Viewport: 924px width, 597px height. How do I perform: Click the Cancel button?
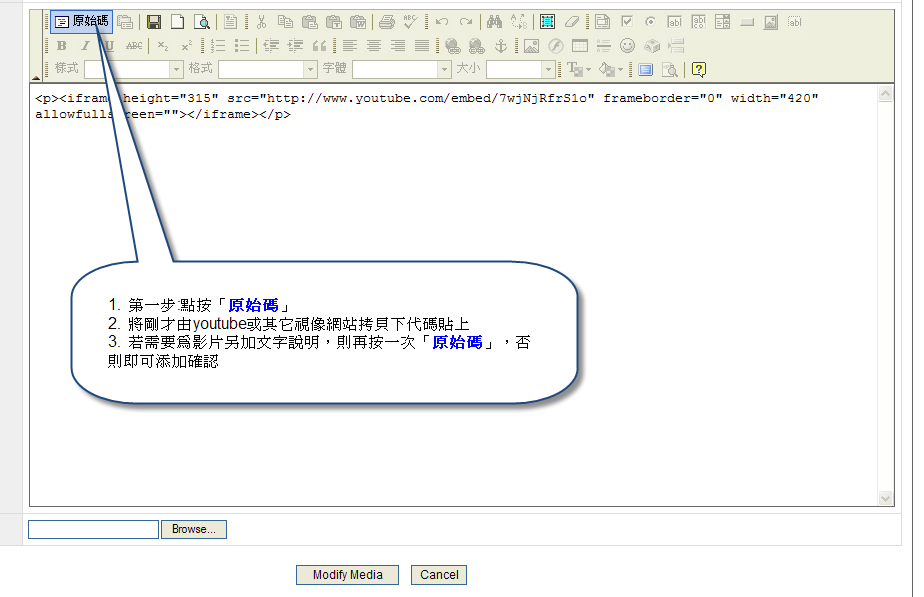click(439, 575)
